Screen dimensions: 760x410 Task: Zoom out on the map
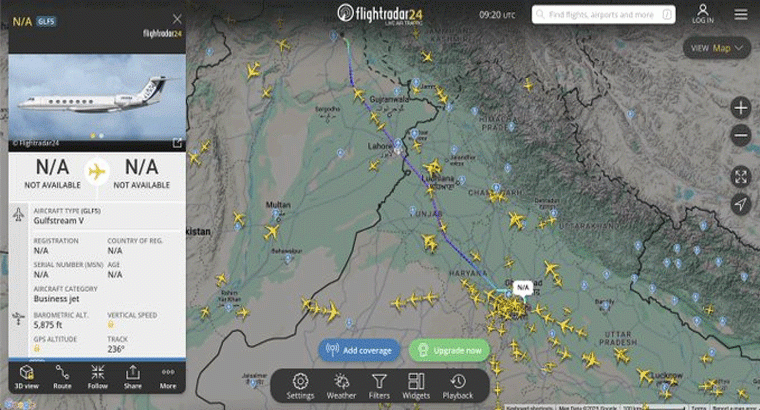point(741,135)
